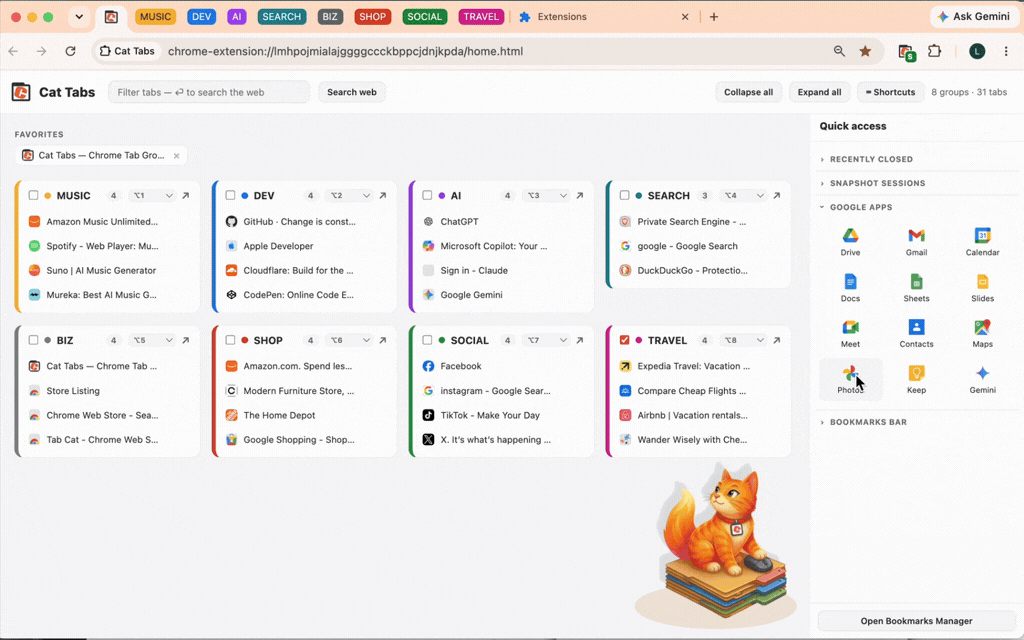
Task: Click the TRAVEL tab group label in tab strip
Action: 481,17
